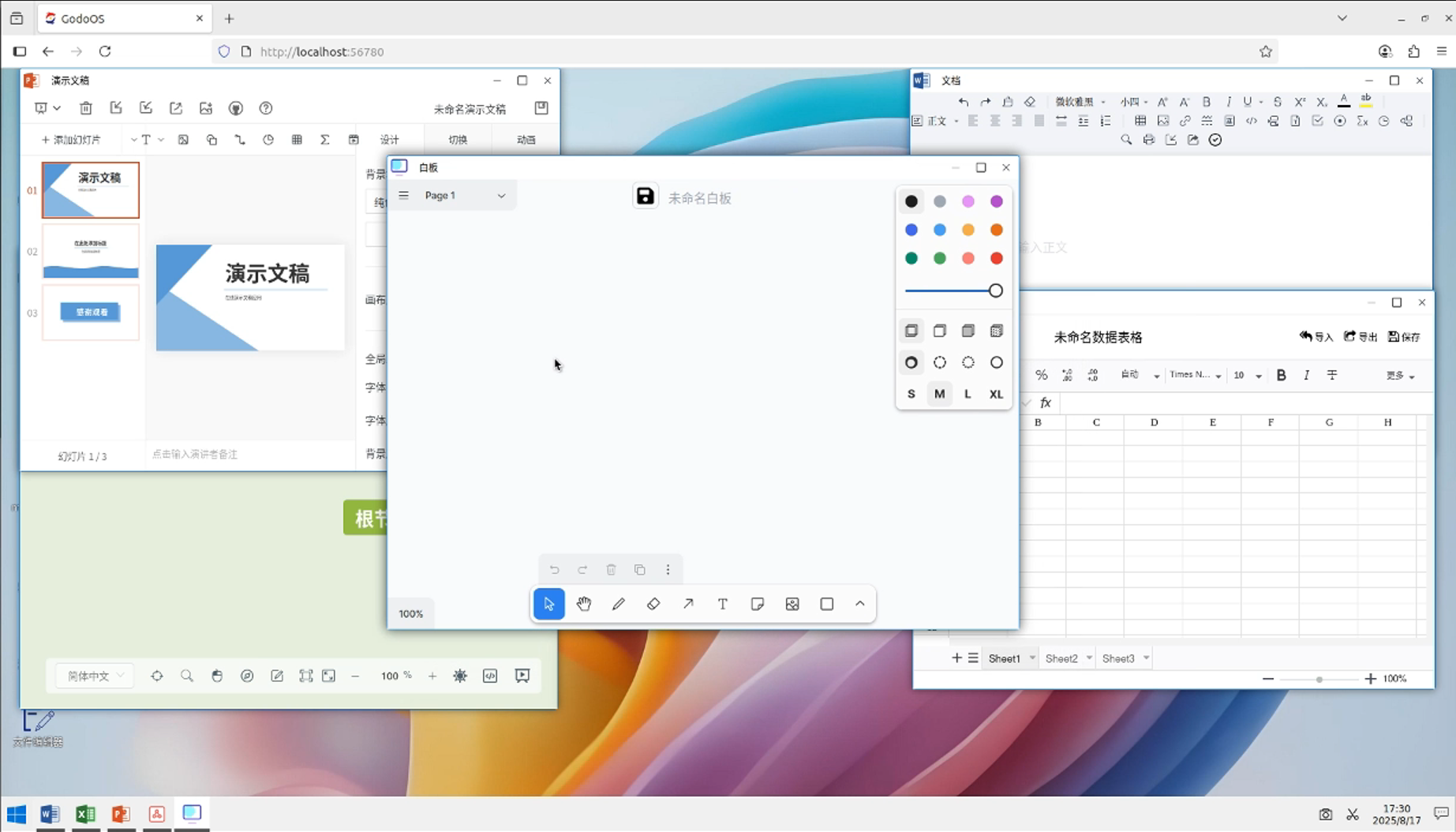
Task: Click 添加幻灯片 to add a slide
Action: pos(71,140)
